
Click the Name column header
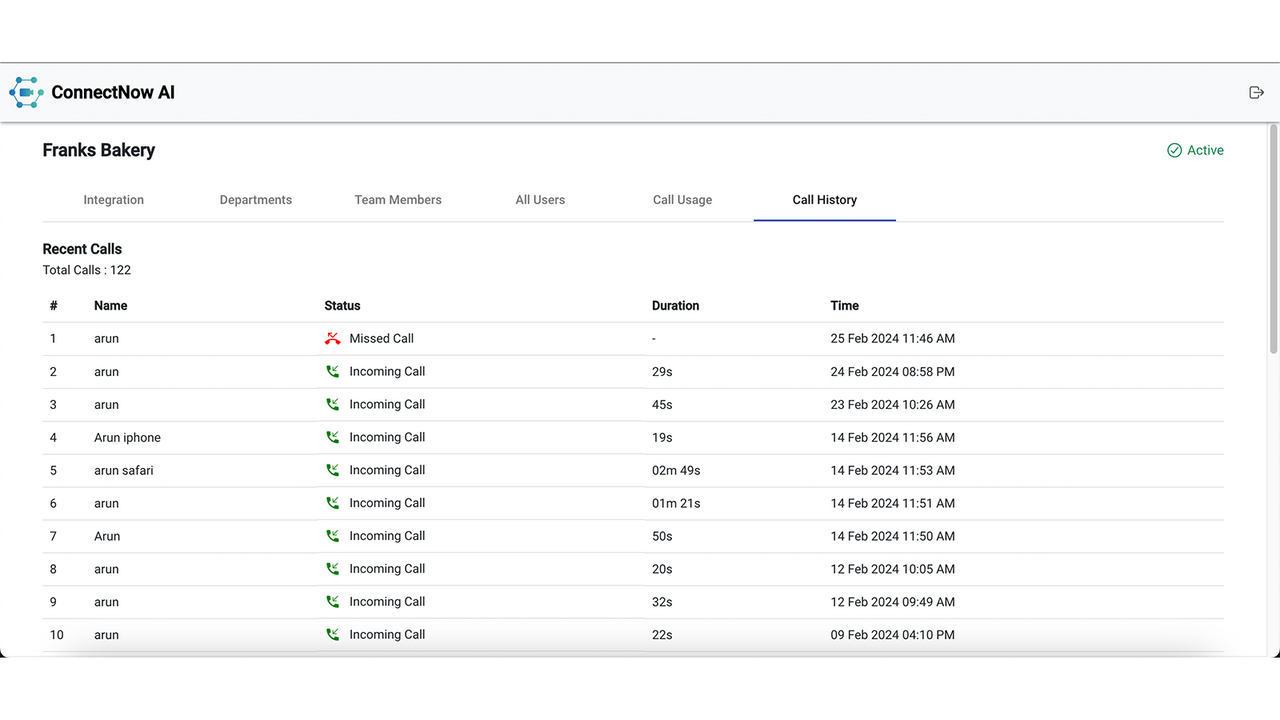point(111,306)
